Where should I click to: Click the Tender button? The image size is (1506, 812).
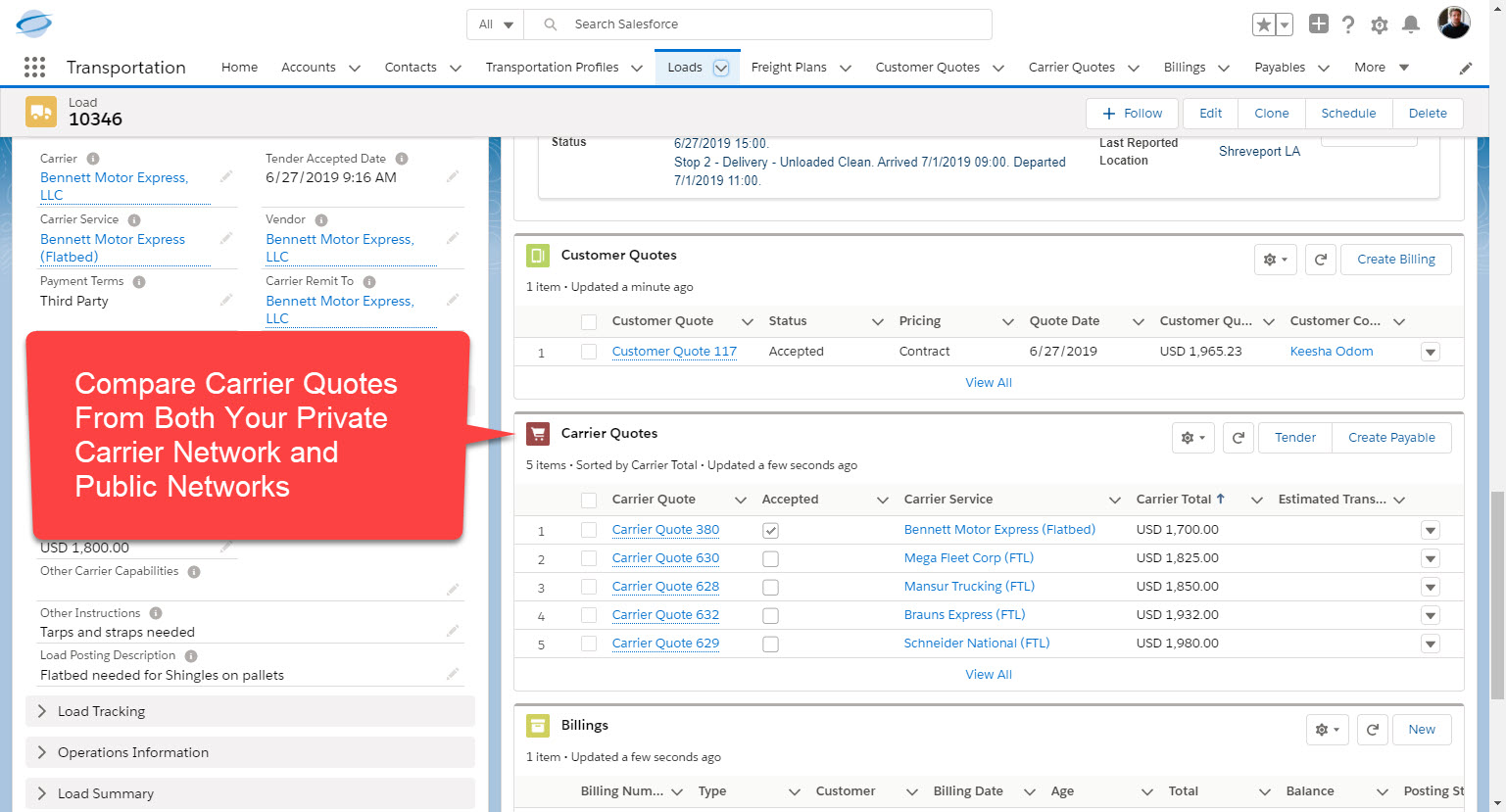(1294, 437)
